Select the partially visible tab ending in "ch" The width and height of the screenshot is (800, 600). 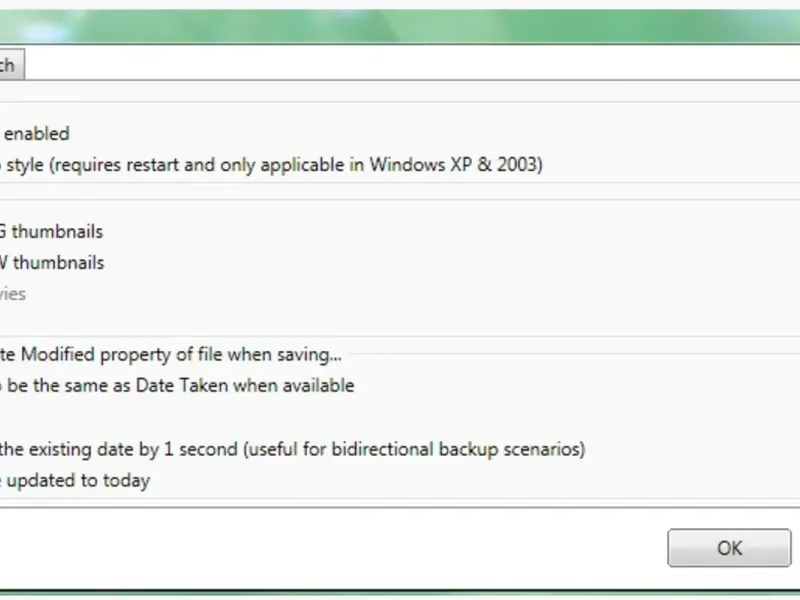pos(9,66)
